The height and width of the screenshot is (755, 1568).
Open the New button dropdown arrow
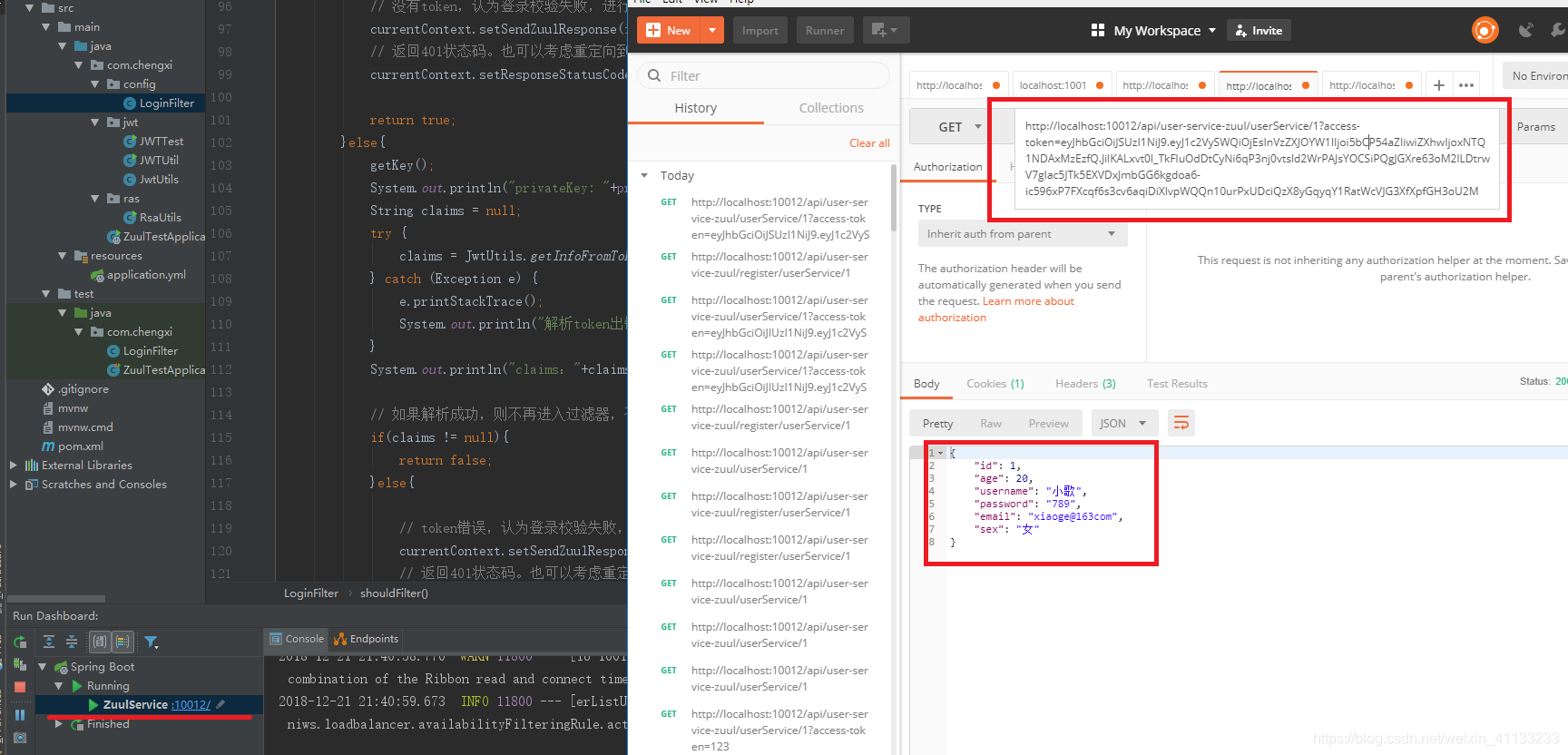coord(712,30)
